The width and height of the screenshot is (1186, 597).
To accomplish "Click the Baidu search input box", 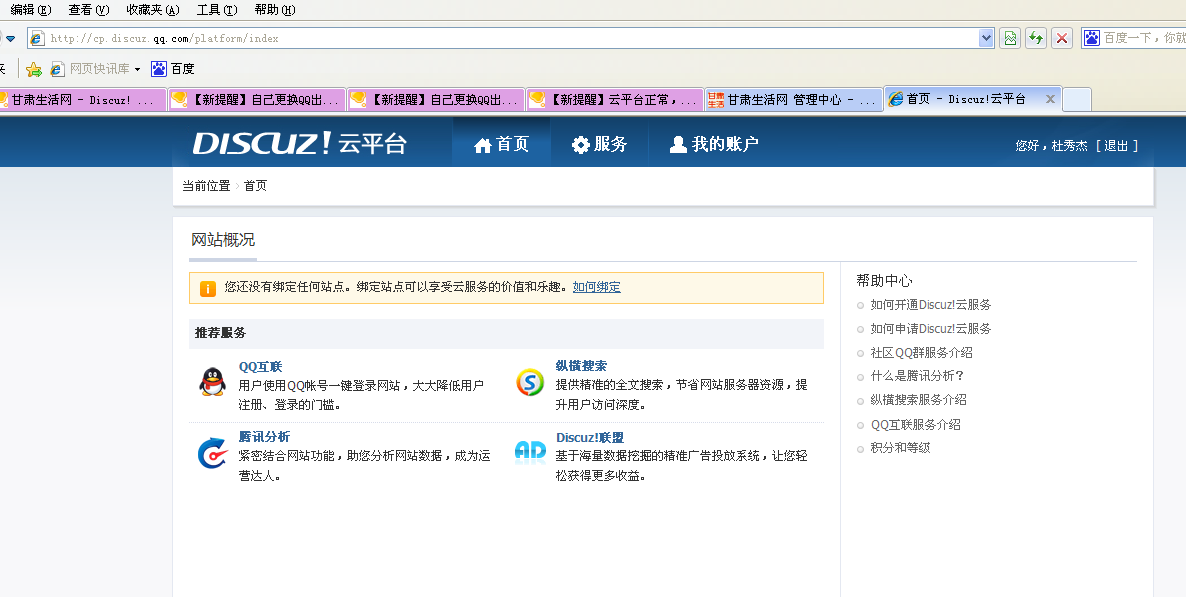I will point(1144,38).
